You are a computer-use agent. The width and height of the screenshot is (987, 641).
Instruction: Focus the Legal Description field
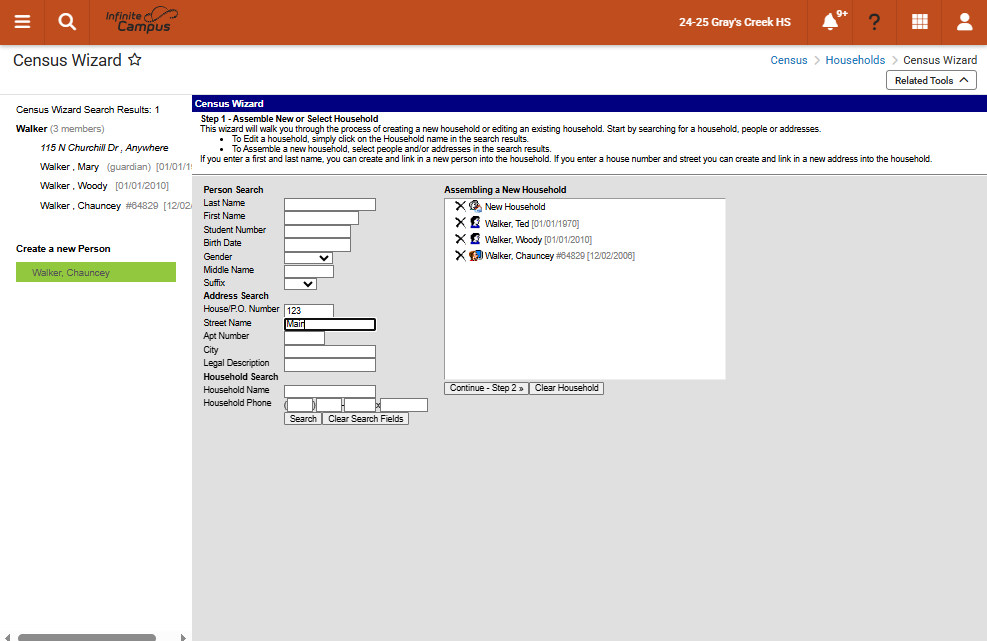click(330, 365)
